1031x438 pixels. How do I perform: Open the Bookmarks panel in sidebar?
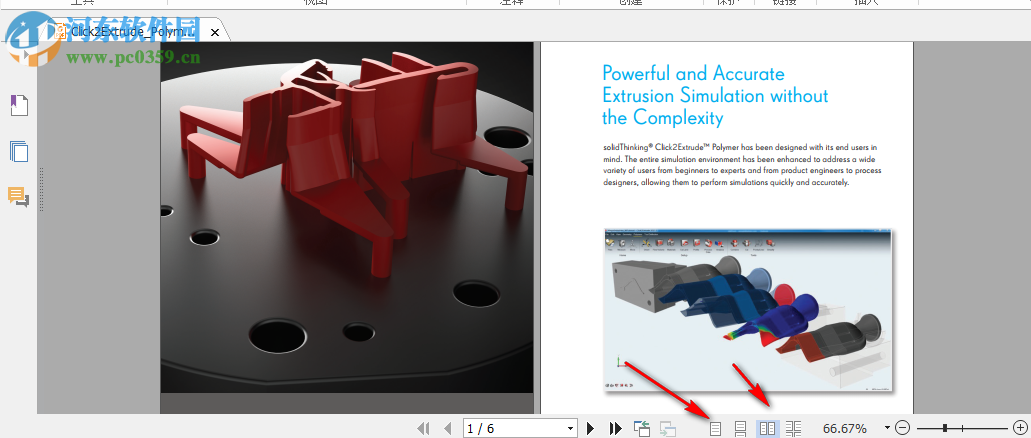tap(19, 105)
